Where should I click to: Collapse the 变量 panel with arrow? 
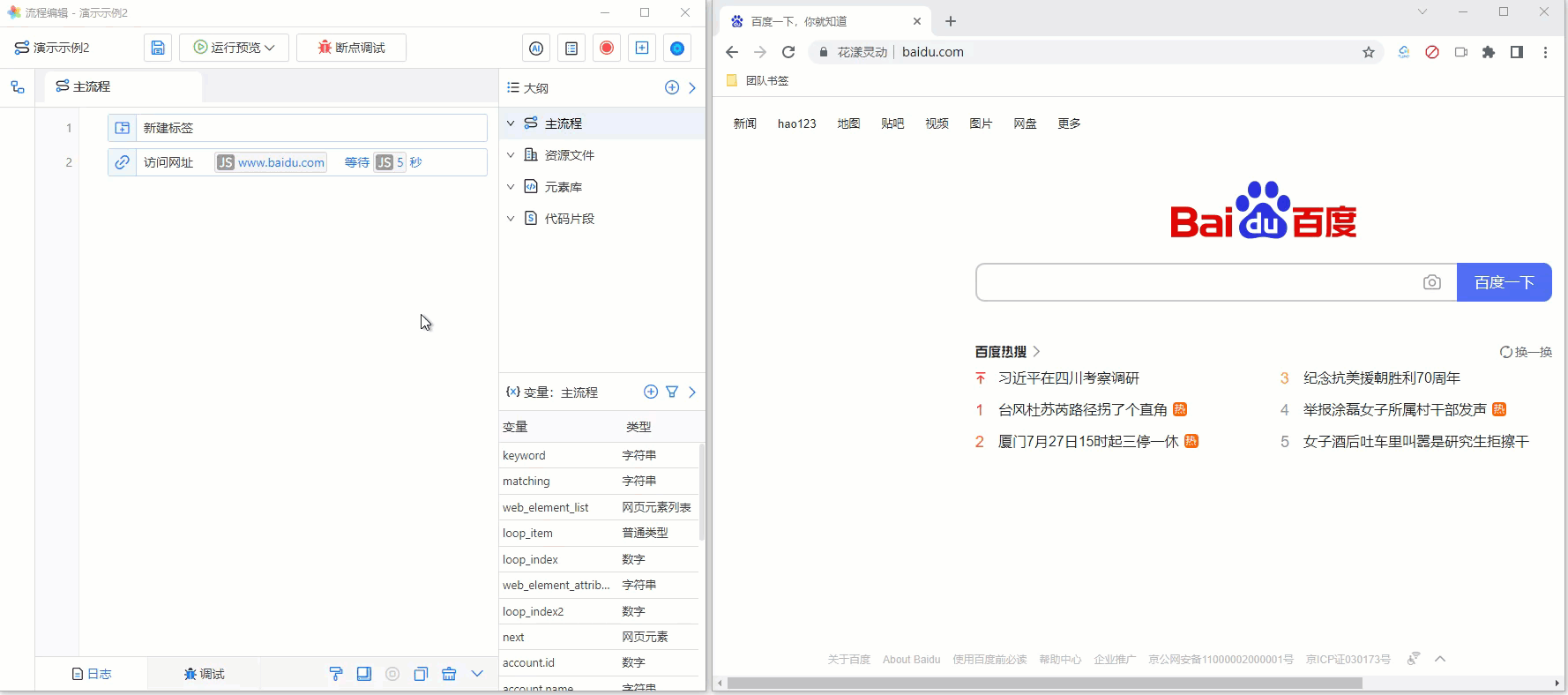pos(692,392)
